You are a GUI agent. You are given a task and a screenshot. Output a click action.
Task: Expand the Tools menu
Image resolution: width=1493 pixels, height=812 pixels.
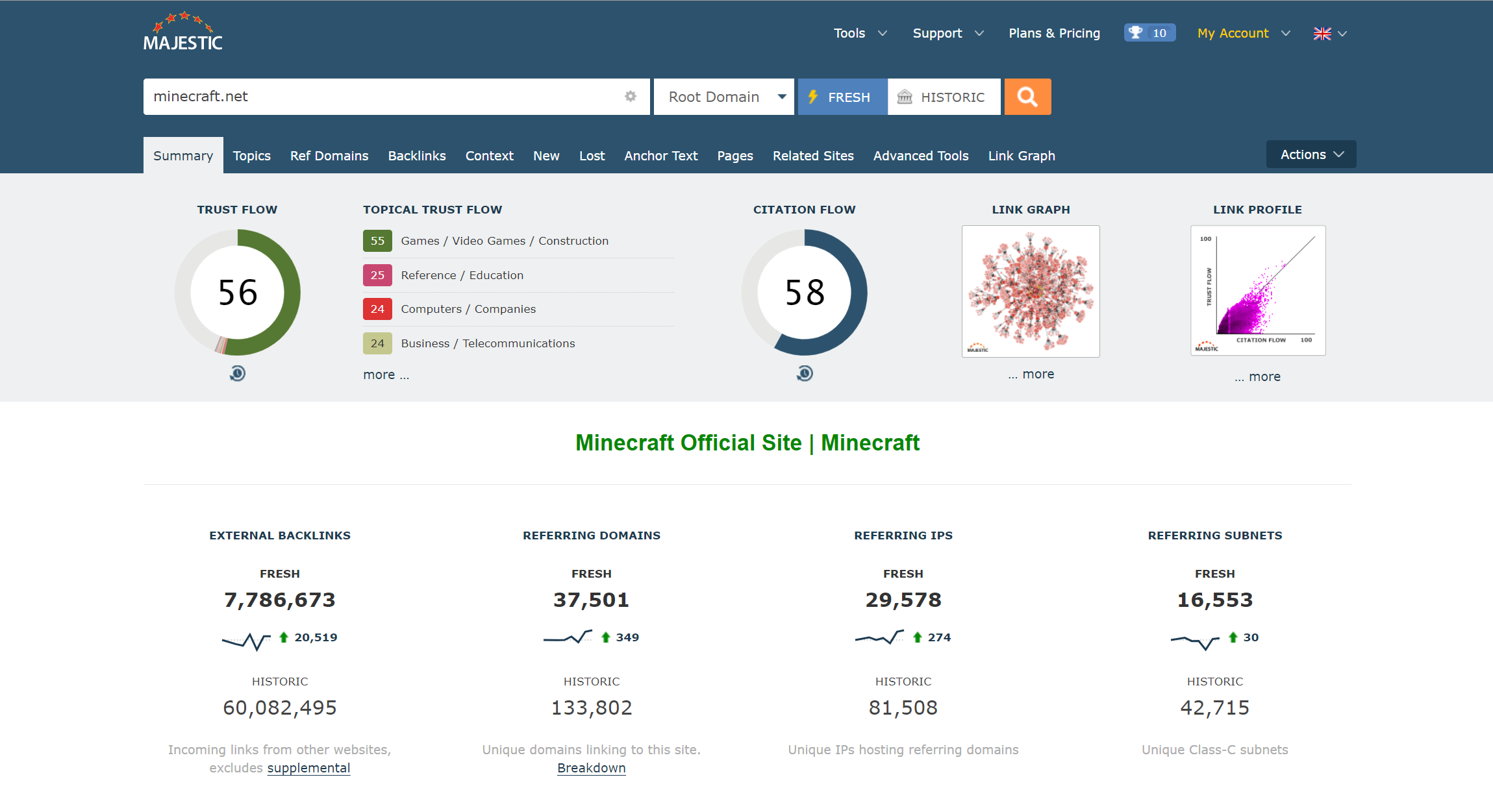coord(860,33)
